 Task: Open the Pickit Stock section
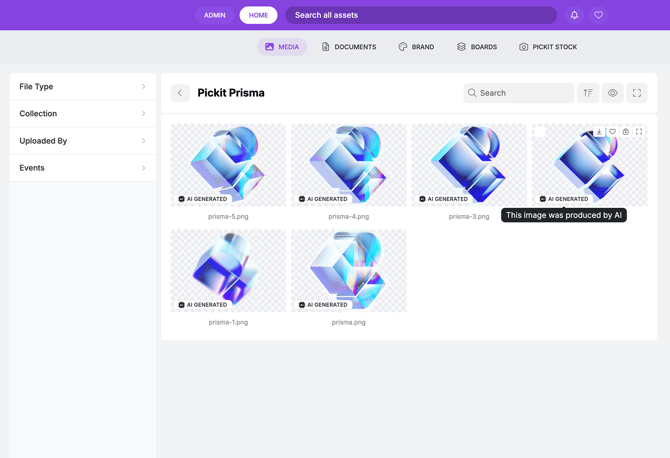(548, 47)
